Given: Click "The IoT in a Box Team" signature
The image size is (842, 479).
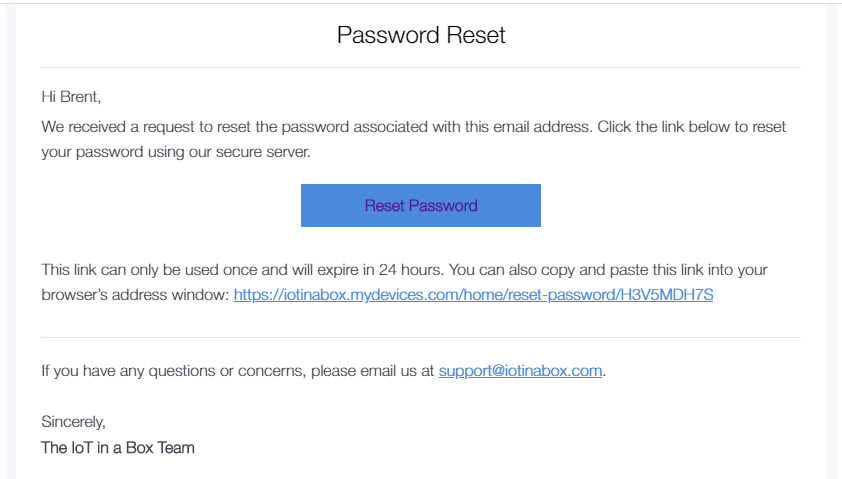Looking at the screenshot, I should click(x=118, y=448).
